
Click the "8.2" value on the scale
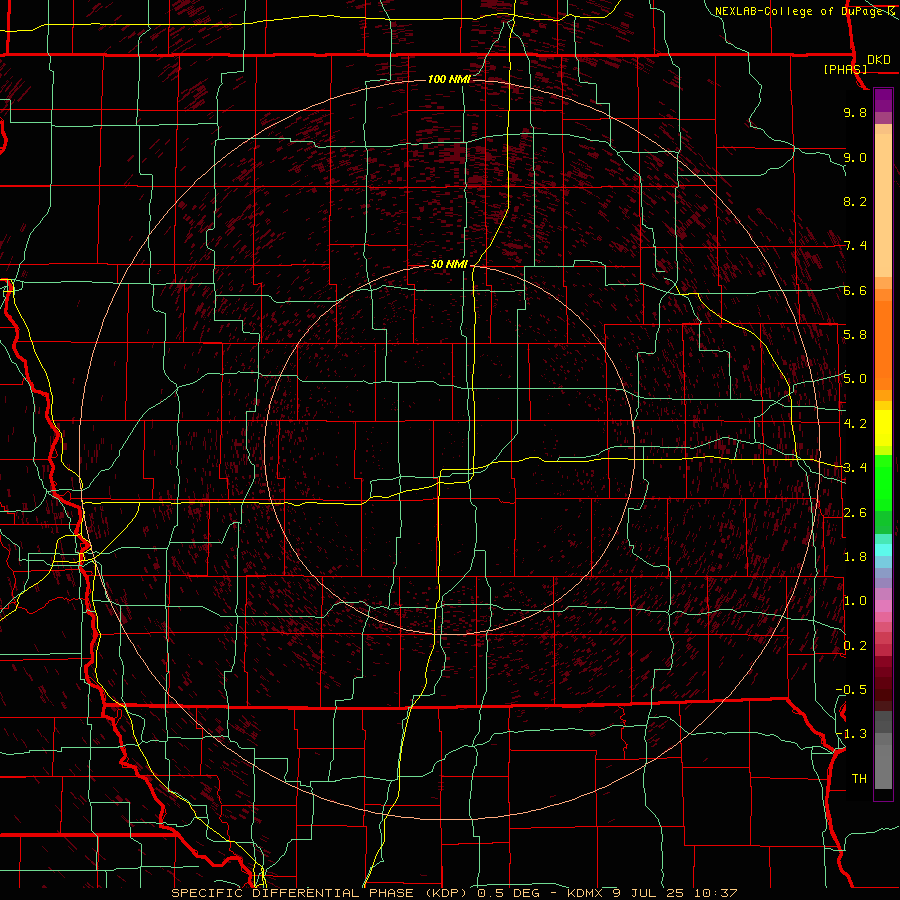[x=855, y=201]
